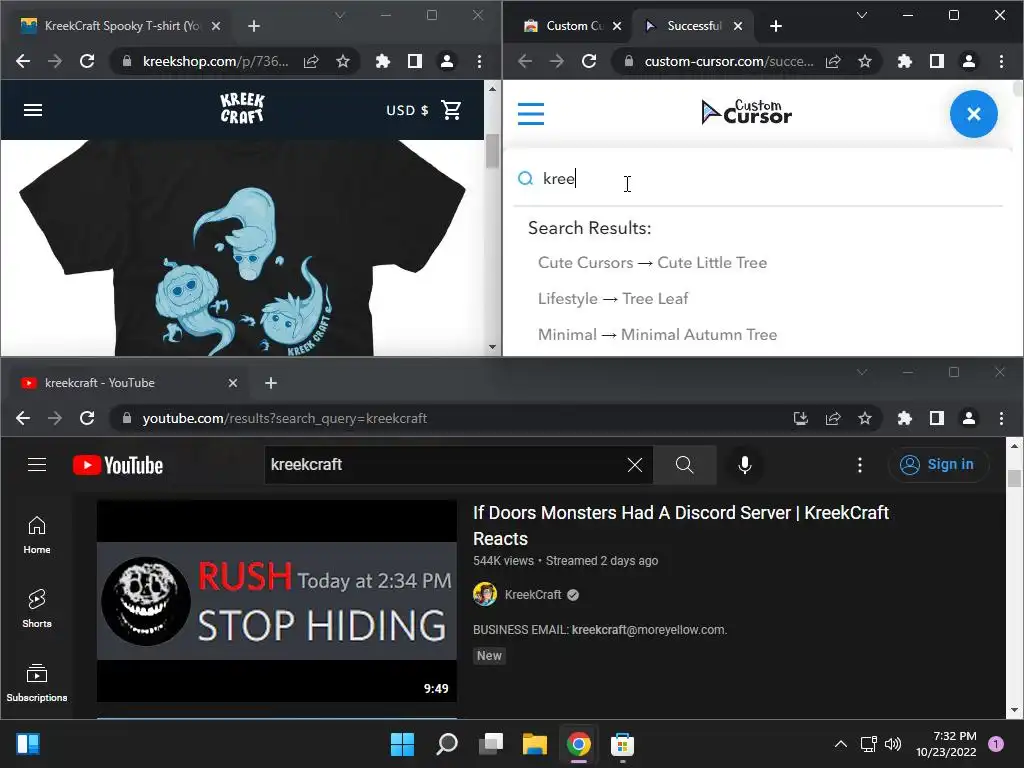Open KreekShop hamburger menu

tap(33, 110)
